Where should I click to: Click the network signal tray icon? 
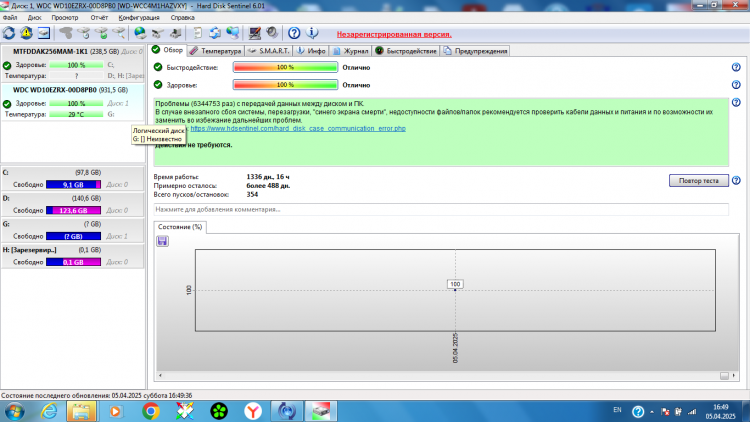(x=692, y=411)
